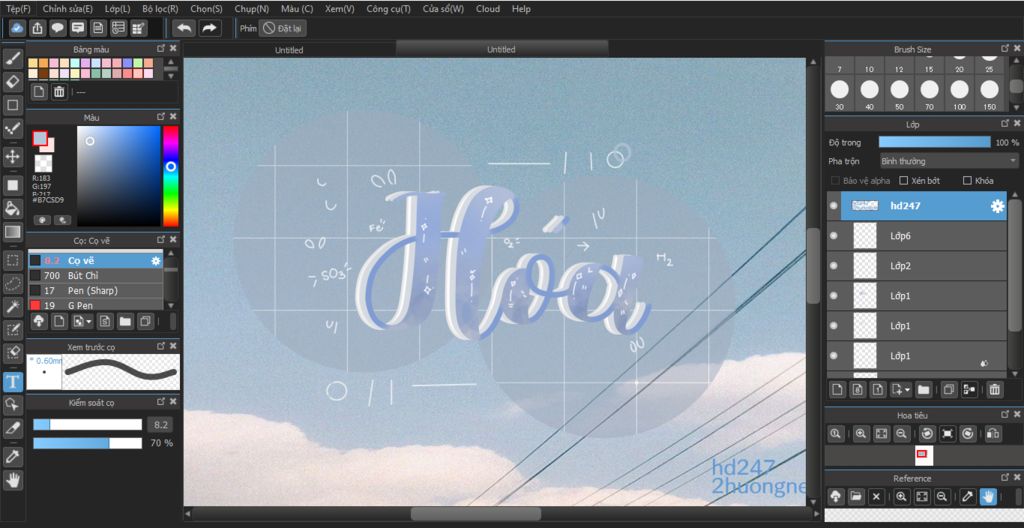The image size is (1024, 528).
Task: Select the Gradient tool
Action: pyautogui.click(x=12, y=231)
